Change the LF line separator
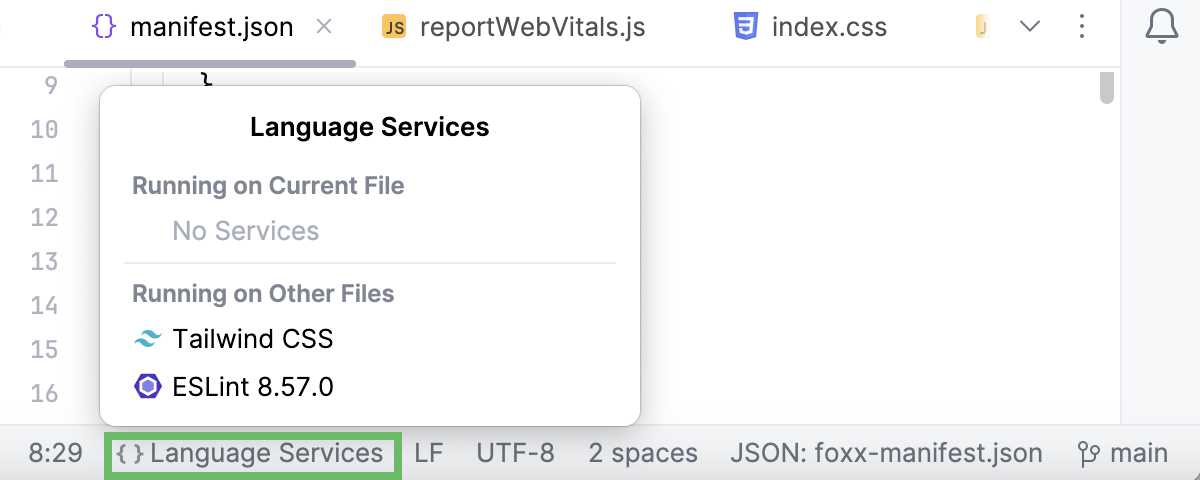 429,454
